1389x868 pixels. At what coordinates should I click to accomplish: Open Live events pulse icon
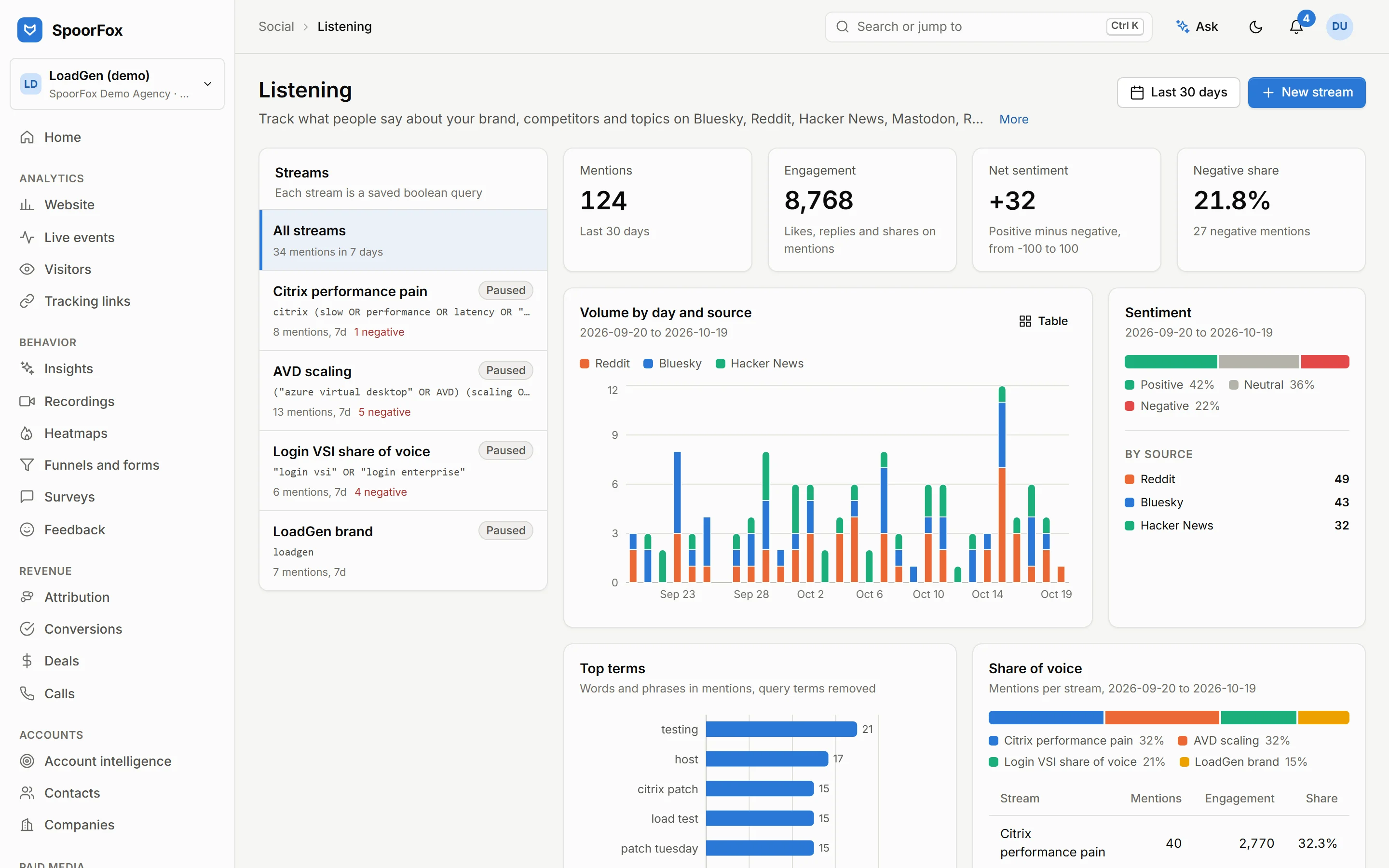[27, 237]
